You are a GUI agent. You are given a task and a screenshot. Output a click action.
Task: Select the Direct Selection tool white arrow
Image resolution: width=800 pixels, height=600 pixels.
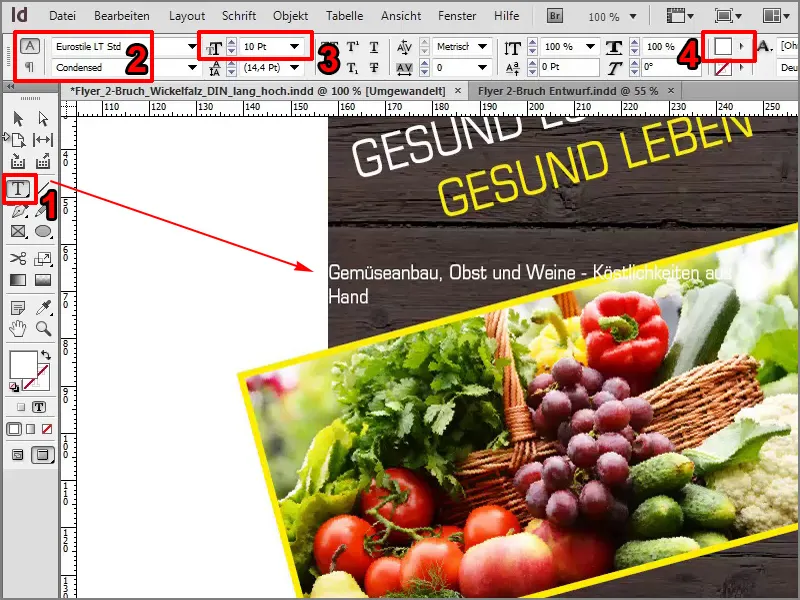click(43, 118)
